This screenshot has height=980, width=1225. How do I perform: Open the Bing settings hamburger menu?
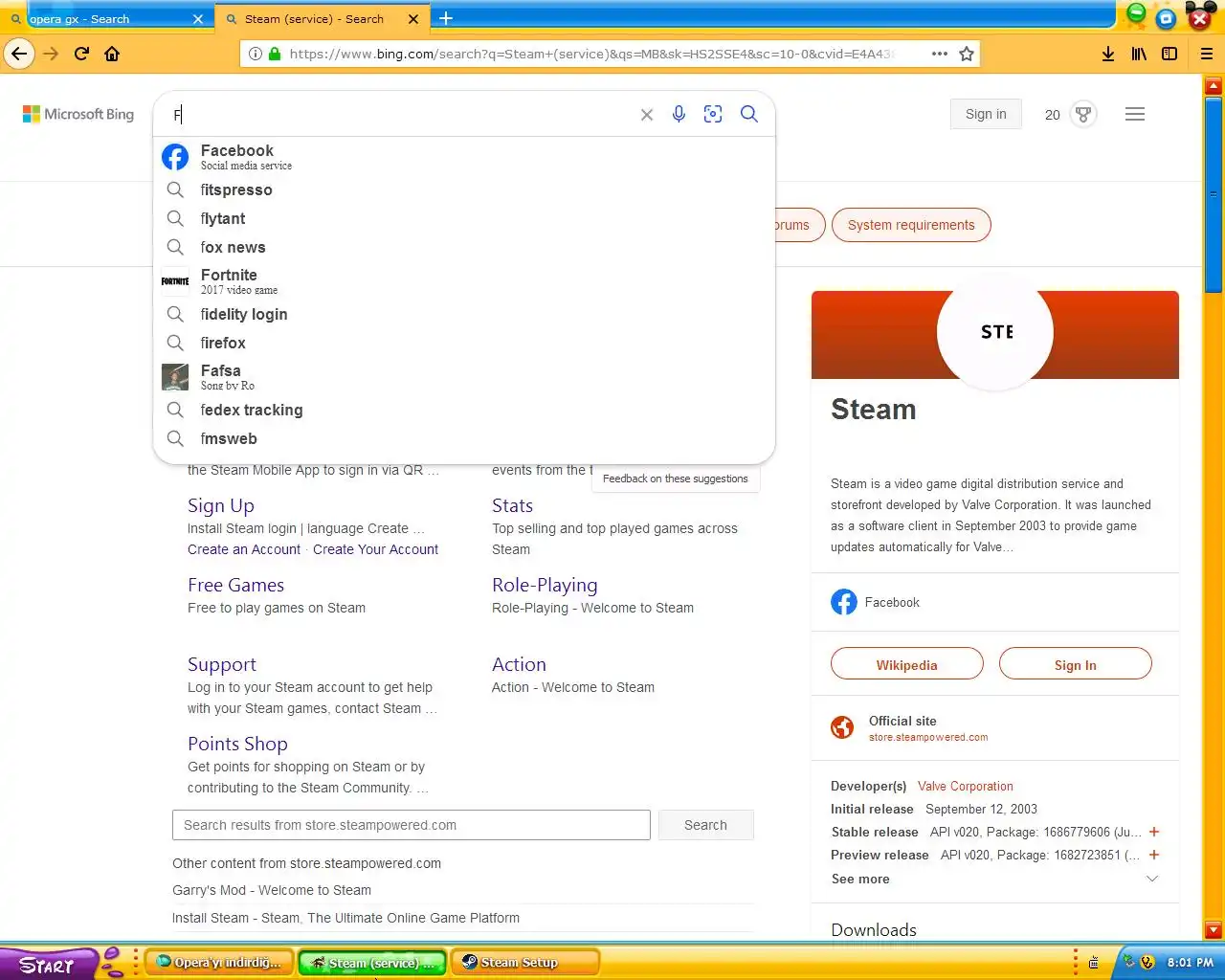pyautogui.click(x=1135, y=114)
